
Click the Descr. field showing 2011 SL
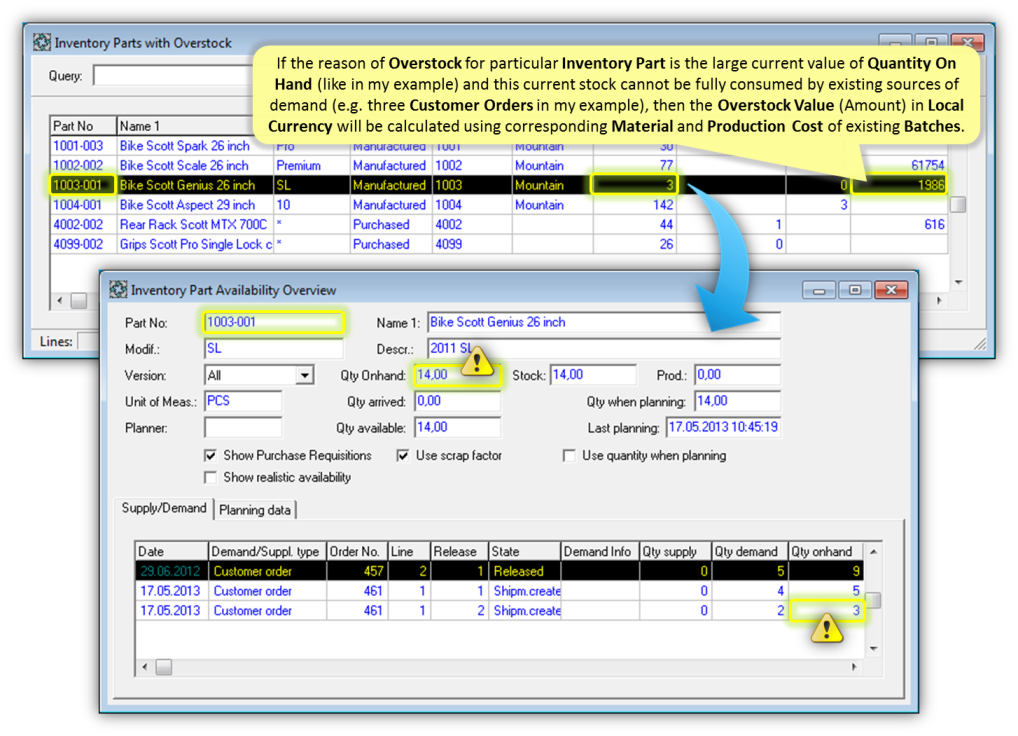coord(604,349)
